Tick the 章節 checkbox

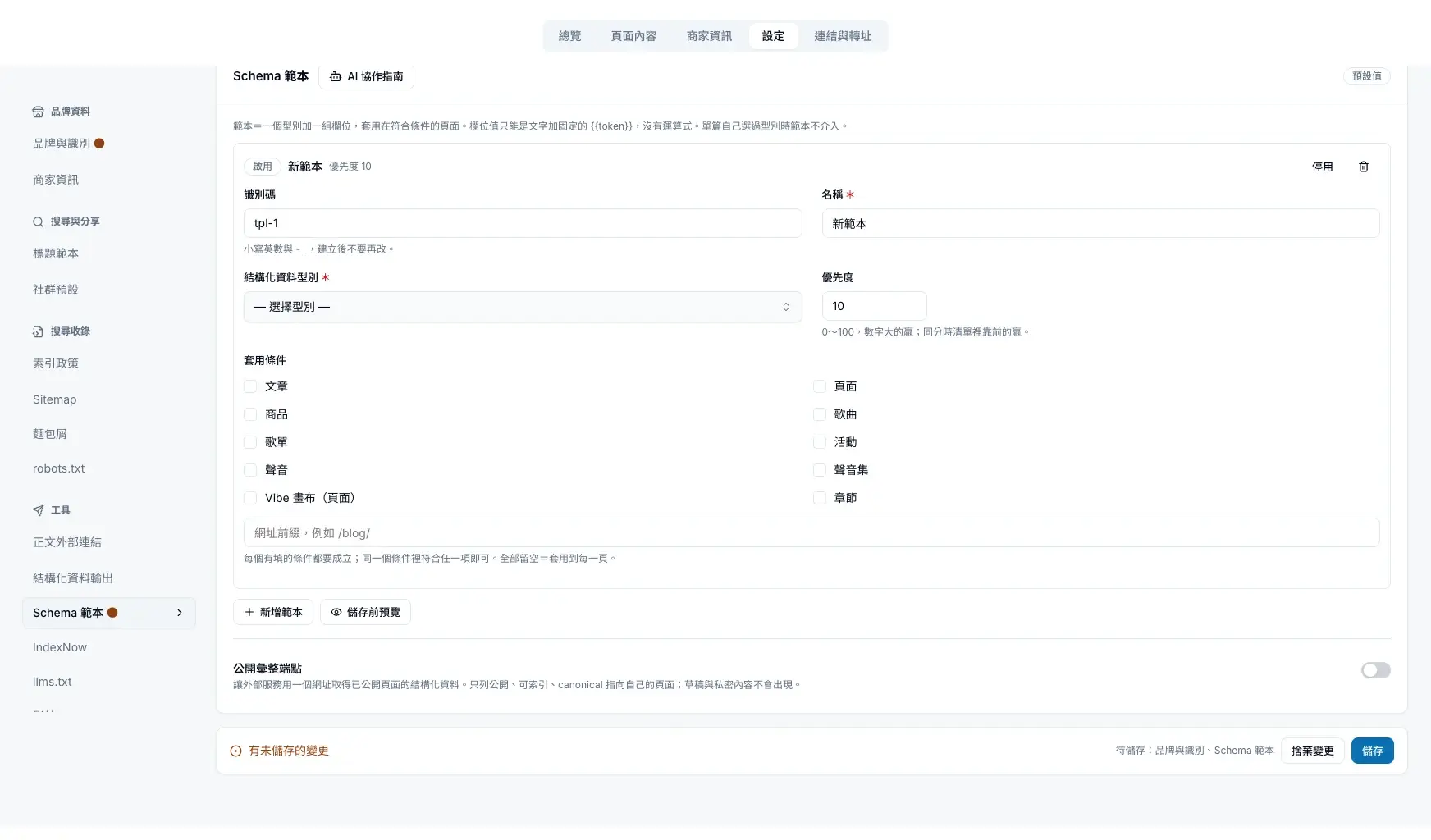coord(820,498)
